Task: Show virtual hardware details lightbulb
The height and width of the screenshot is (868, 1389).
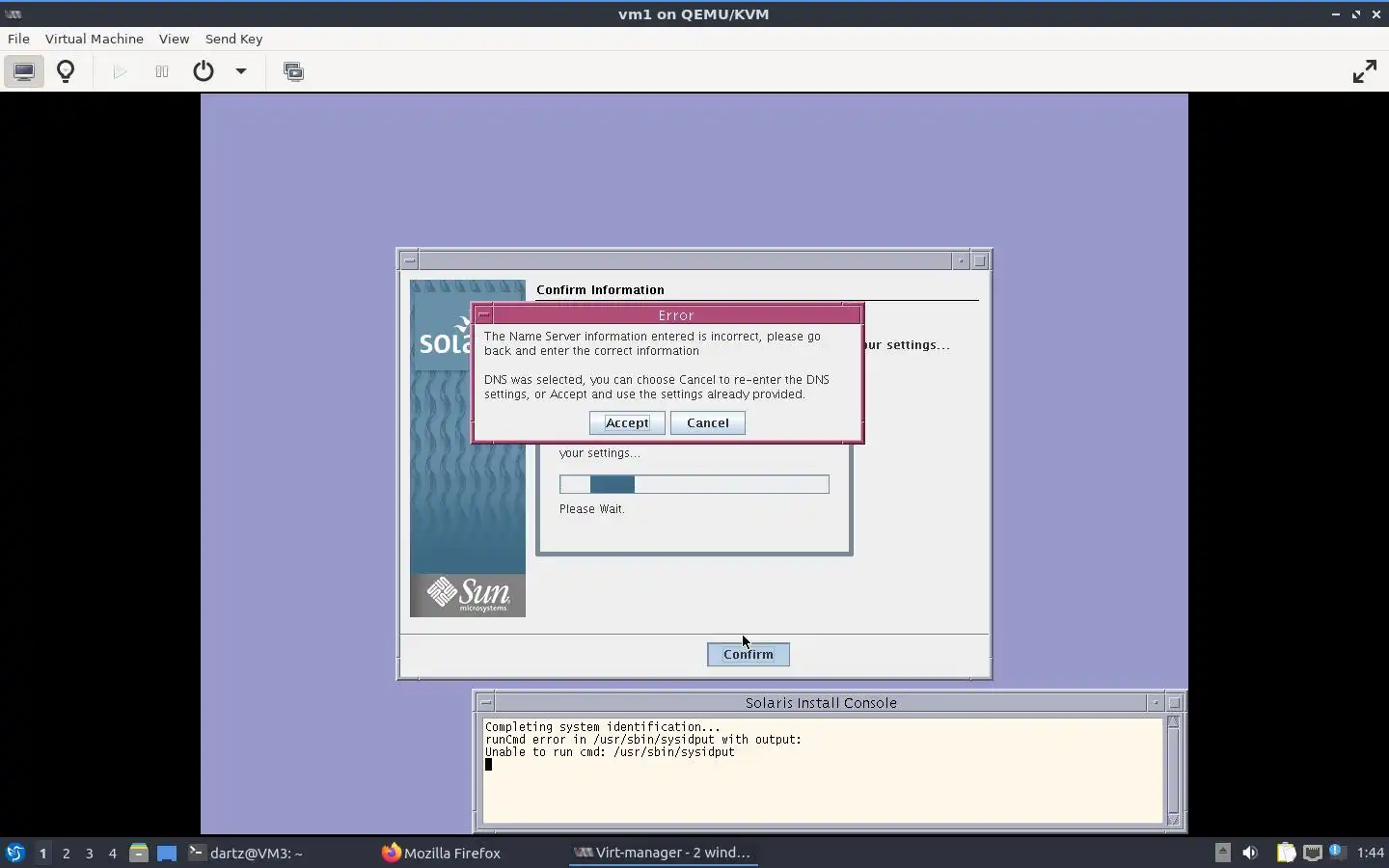Action: (x=66, y=71)
